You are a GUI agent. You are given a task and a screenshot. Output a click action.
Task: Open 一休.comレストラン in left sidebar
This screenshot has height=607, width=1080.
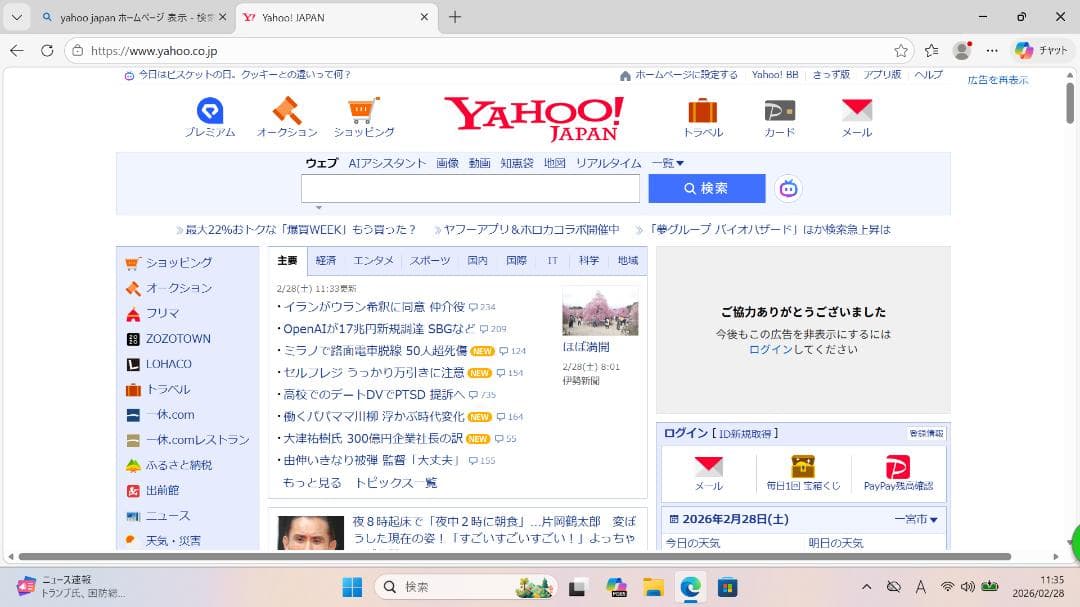(x=197, y=440)
